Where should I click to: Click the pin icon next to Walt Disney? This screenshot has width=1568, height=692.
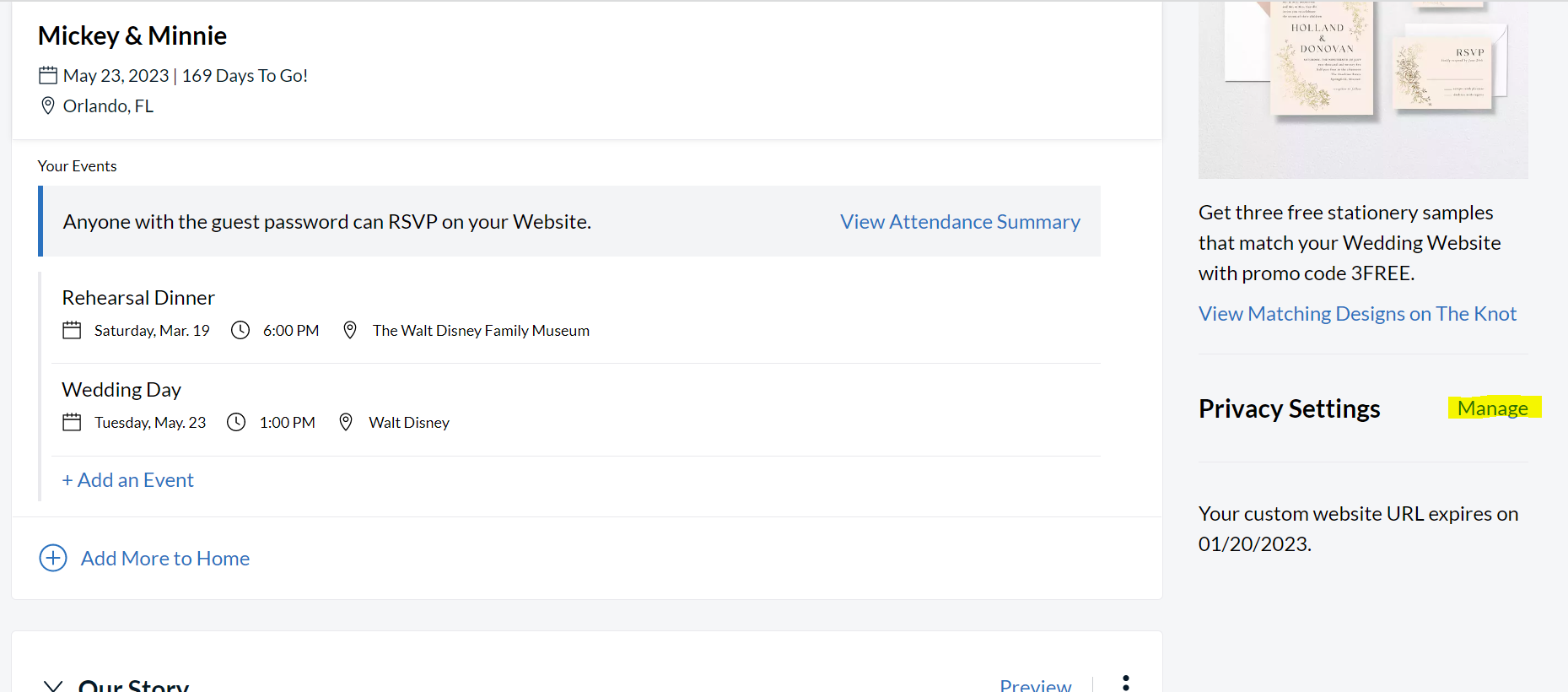346,423
